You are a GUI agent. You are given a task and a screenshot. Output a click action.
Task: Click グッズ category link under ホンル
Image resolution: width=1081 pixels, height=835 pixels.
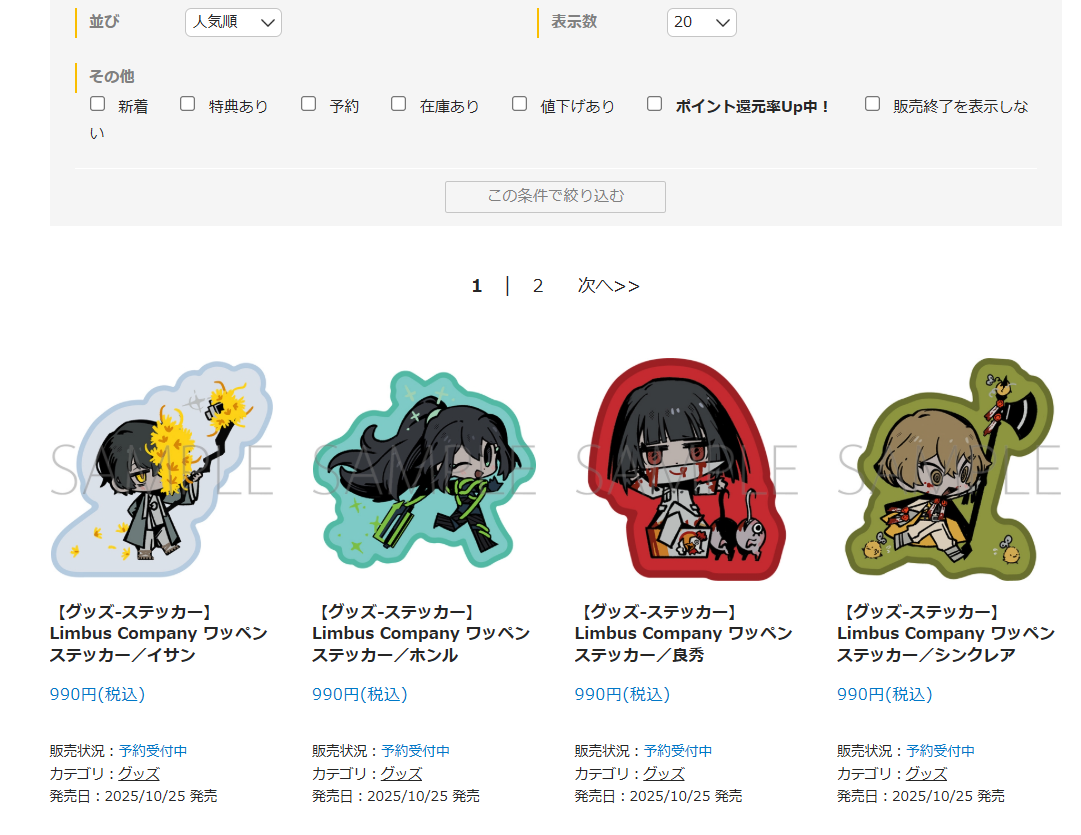click(401, 774)
